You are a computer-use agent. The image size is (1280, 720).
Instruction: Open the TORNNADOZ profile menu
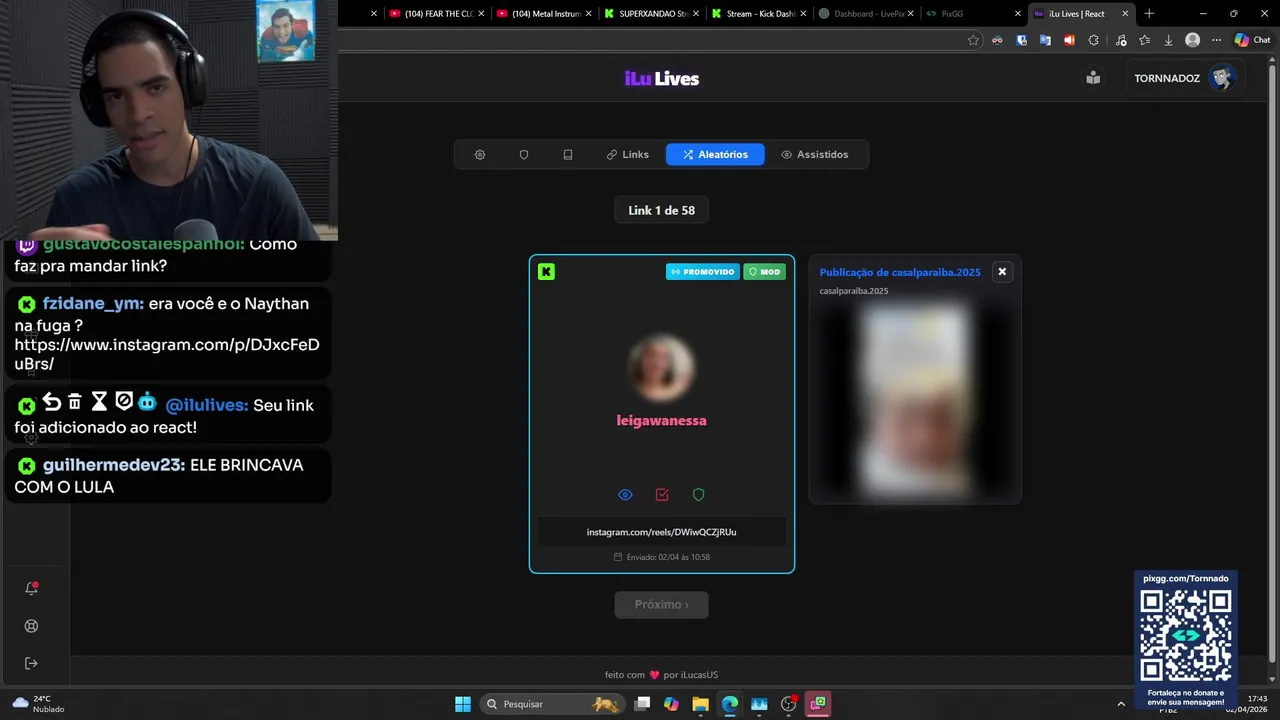coord(1185,78)
